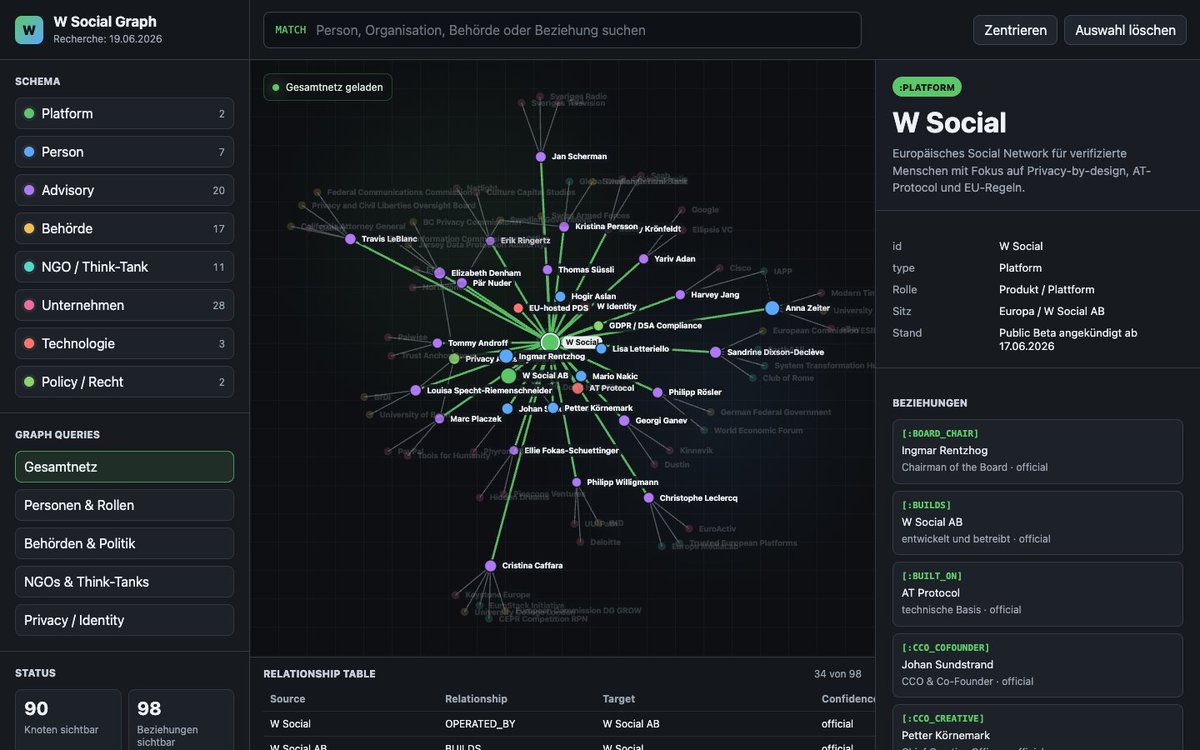Click the Auswahl löschen button
The image size is (1200, 750).
(1125, 30)
